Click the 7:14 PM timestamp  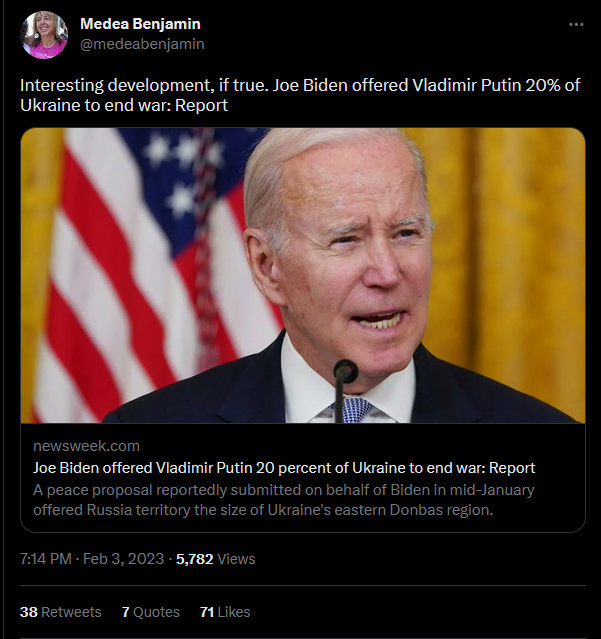(45, 560)
